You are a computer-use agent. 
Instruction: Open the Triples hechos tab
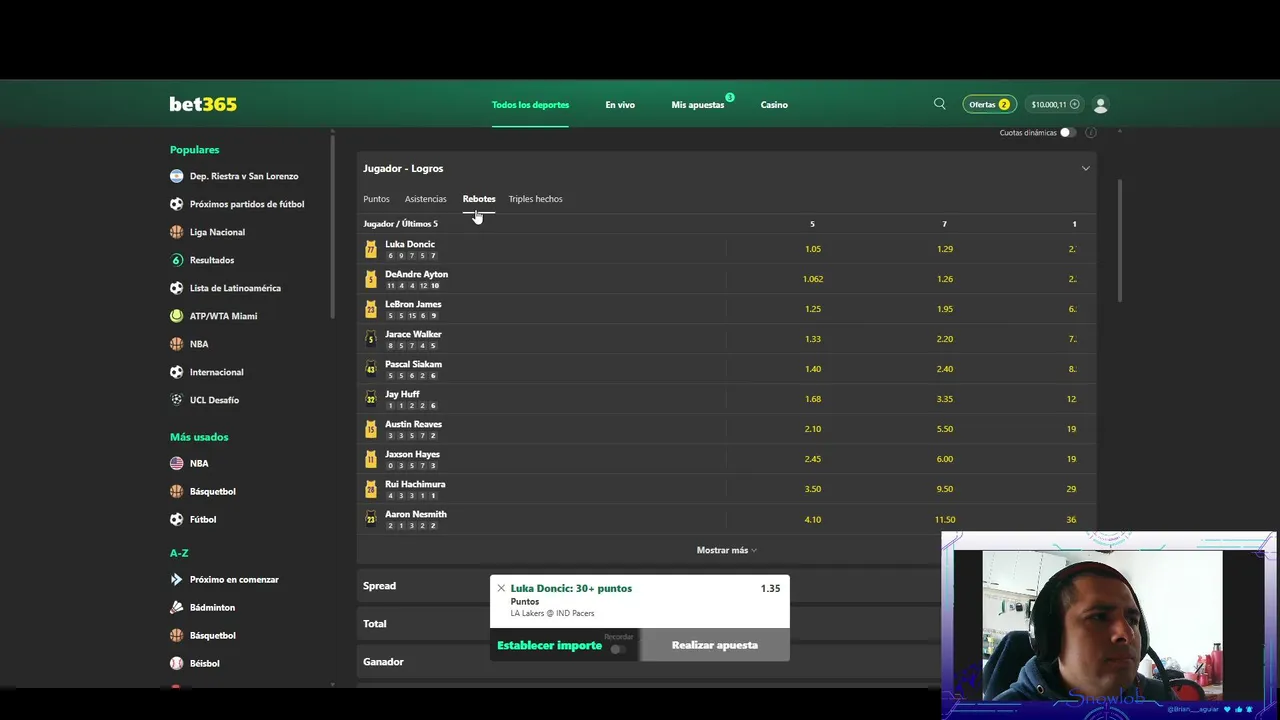(x=535, y=199)
